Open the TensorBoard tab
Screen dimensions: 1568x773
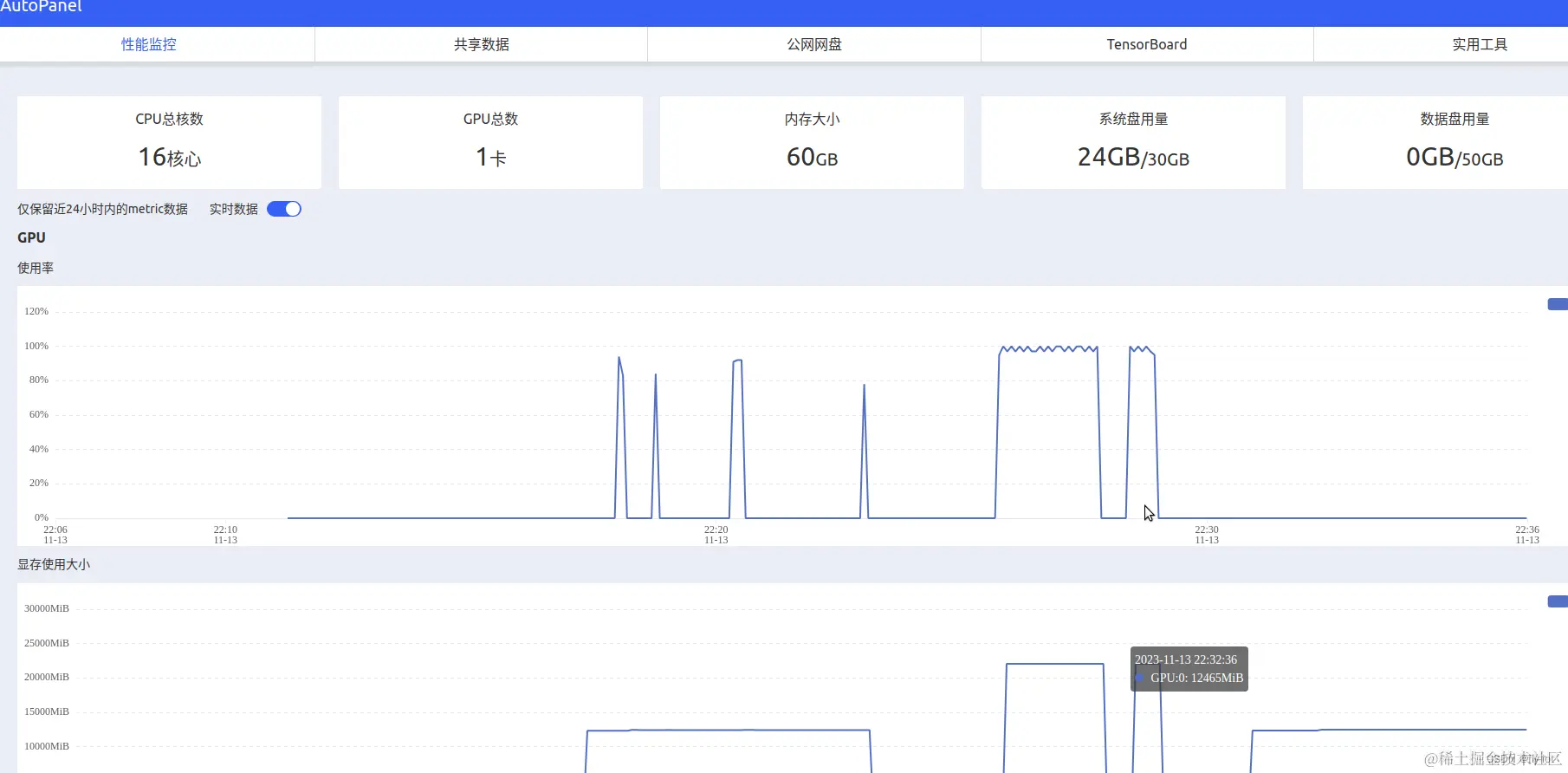[1147, 44]
